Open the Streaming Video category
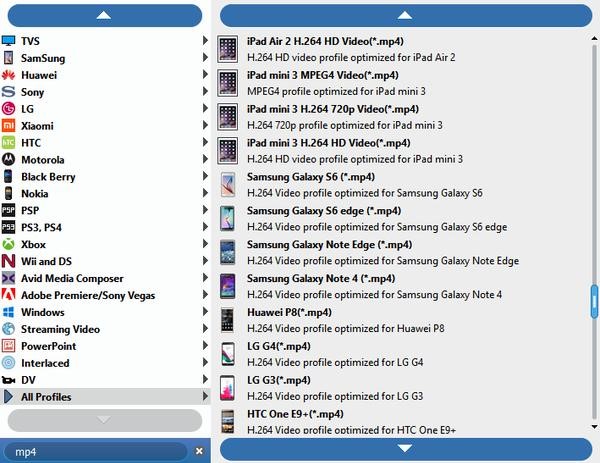 [x=105, y=329]
